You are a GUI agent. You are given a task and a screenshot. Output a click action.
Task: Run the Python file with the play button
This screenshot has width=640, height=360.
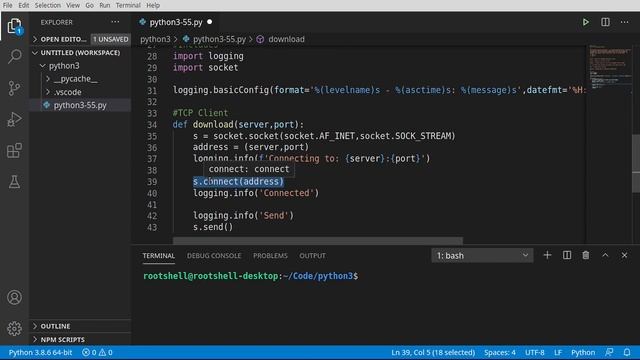[x=585, y=22]
